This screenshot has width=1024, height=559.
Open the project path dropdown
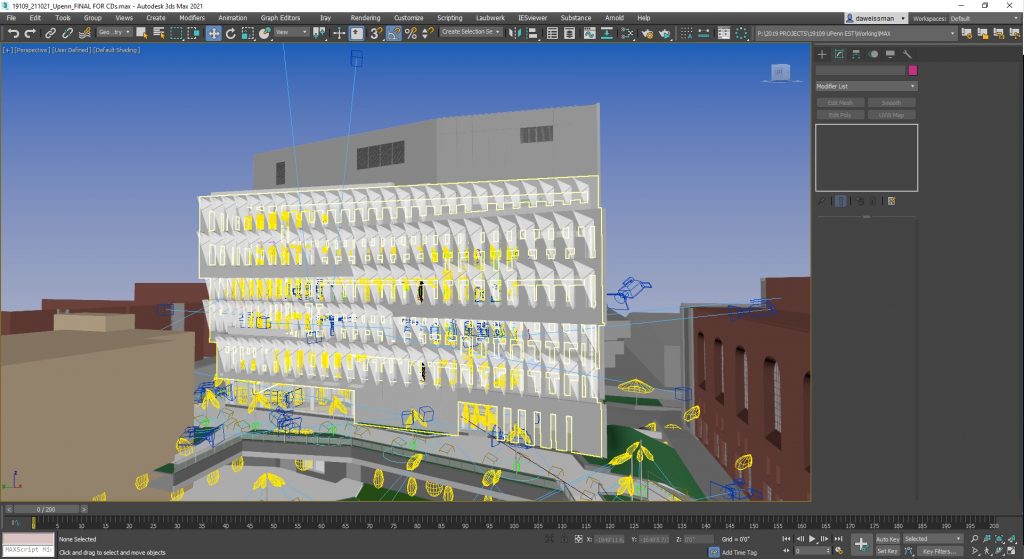click(x=856, y=33)
